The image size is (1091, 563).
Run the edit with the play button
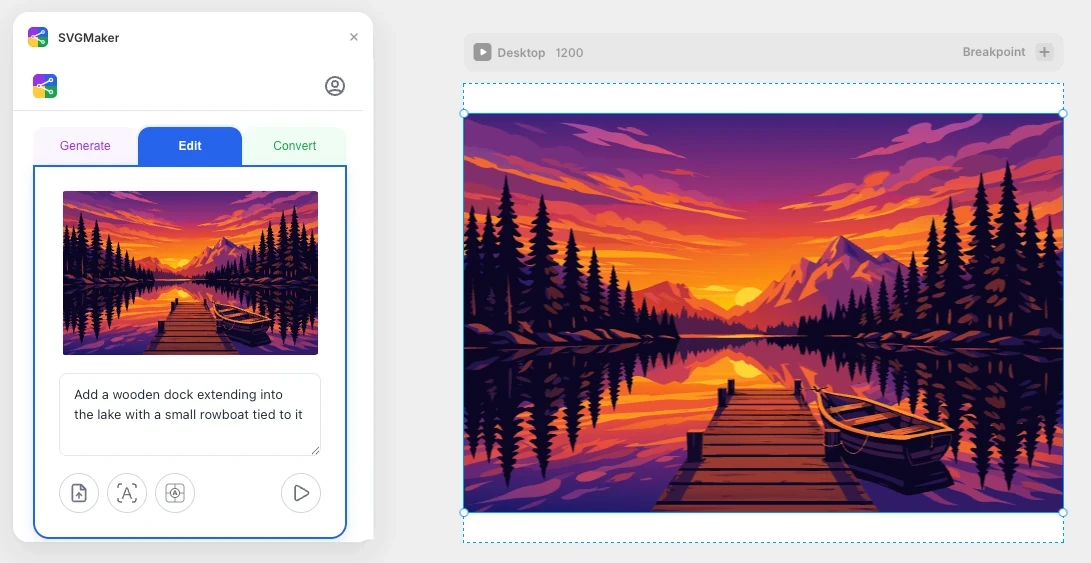(x=301, y=493)
